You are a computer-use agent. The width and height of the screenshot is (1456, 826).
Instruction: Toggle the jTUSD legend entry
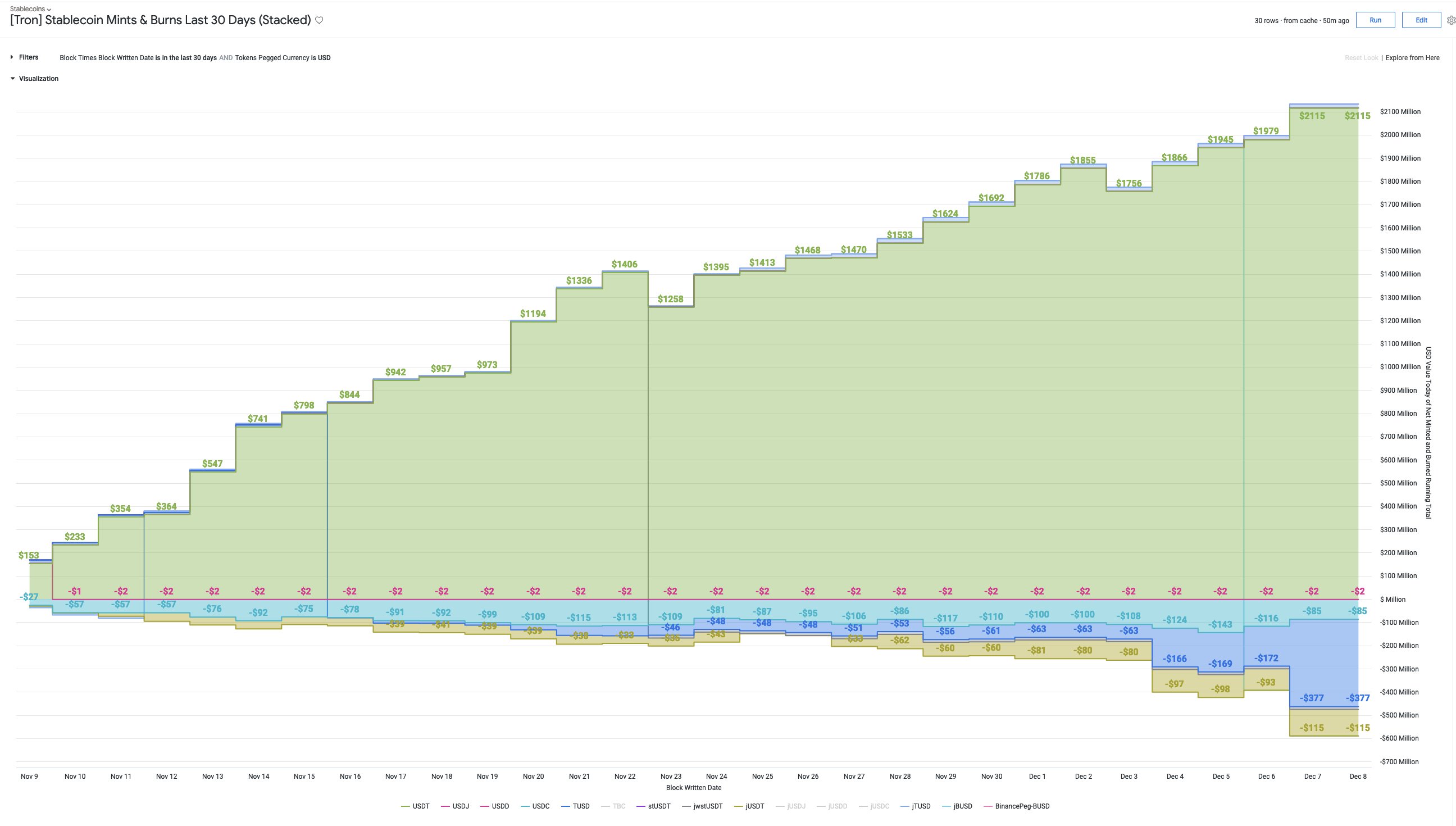tap(921, 806)
